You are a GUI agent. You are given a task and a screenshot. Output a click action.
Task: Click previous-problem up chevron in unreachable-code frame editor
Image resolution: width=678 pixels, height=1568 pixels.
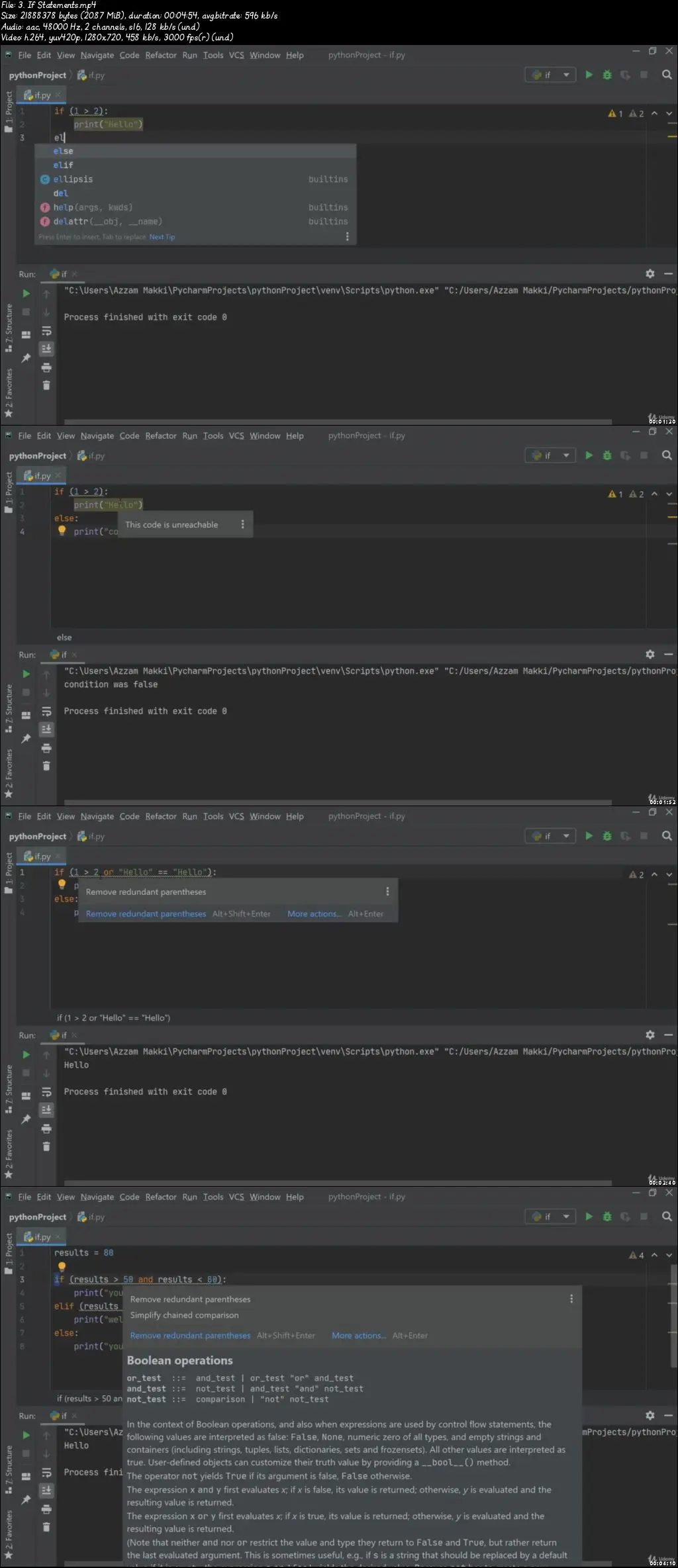[654, 494]
